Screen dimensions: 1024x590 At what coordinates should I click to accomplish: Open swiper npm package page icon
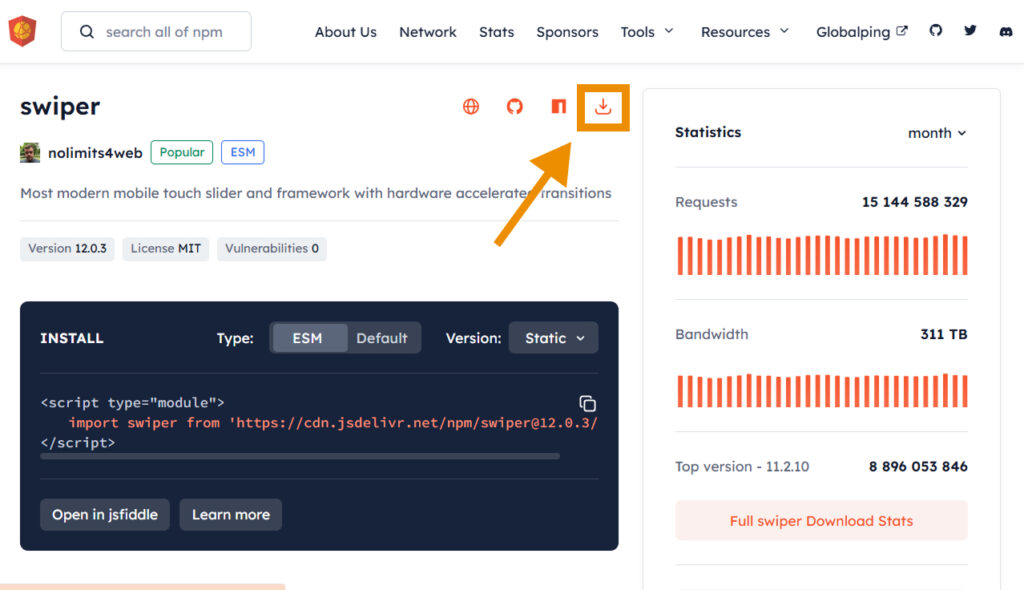559,107
